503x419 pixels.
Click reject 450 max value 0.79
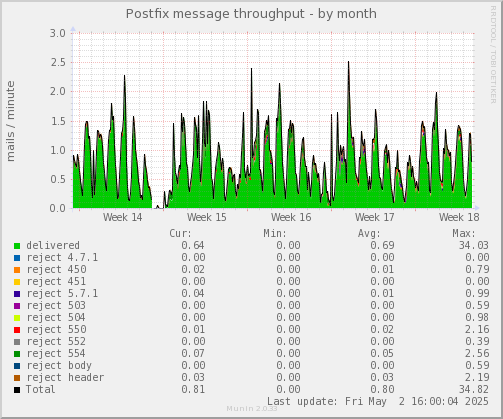pyautogui.click(x=477, y=270)
